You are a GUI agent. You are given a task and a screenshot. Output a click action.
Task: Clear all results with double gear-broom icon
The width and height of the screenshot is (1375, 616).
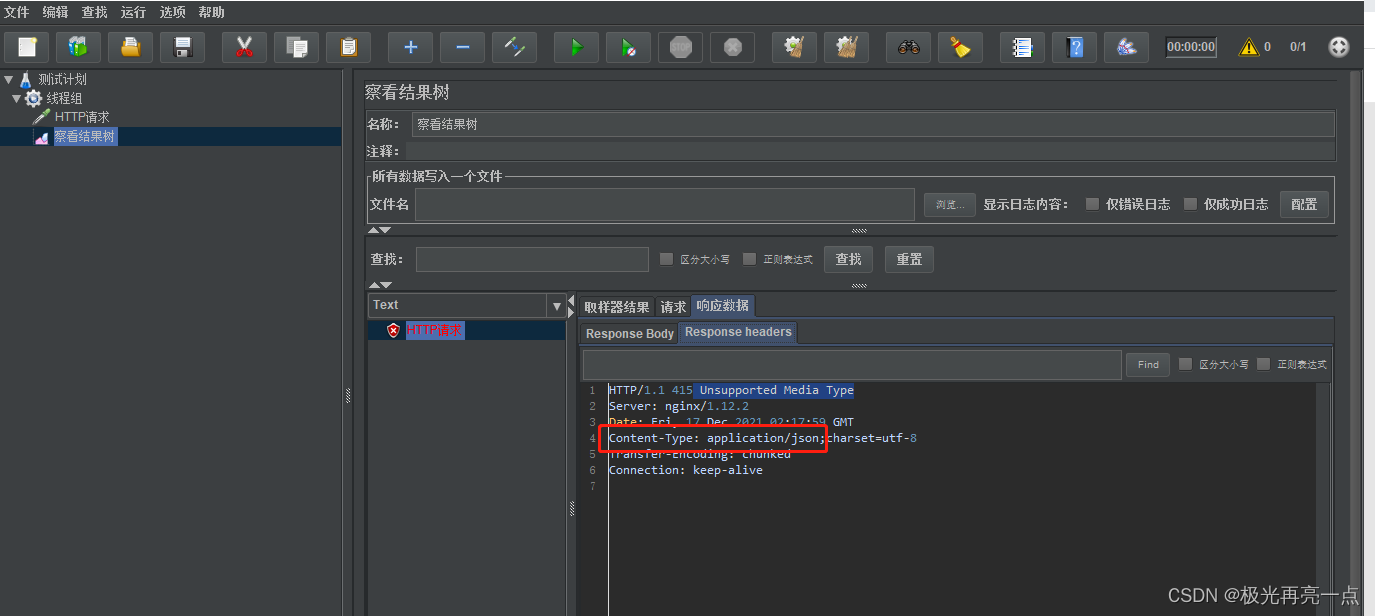click(x=846, y=47)
